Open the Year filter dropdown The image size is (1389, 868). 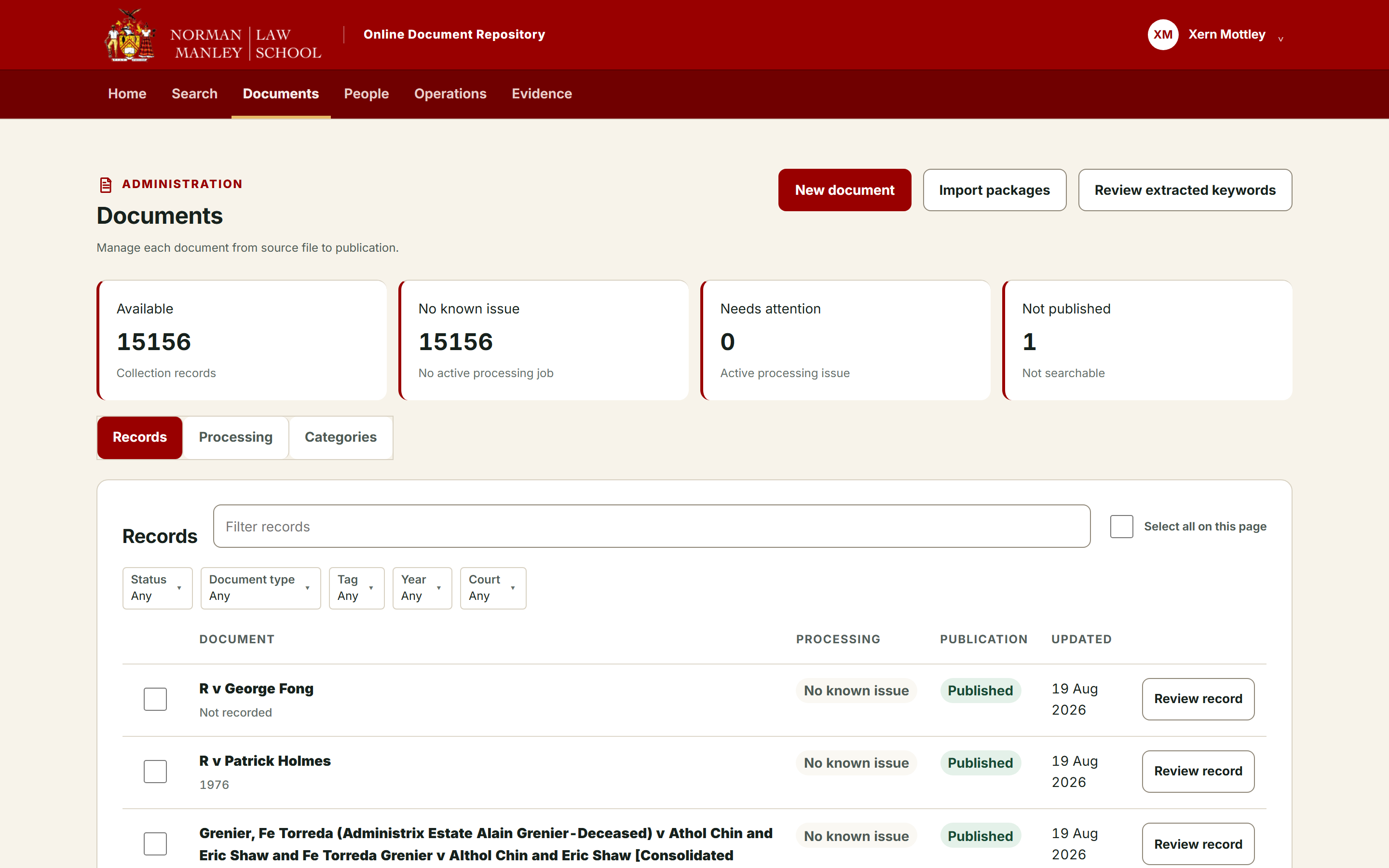422,588
